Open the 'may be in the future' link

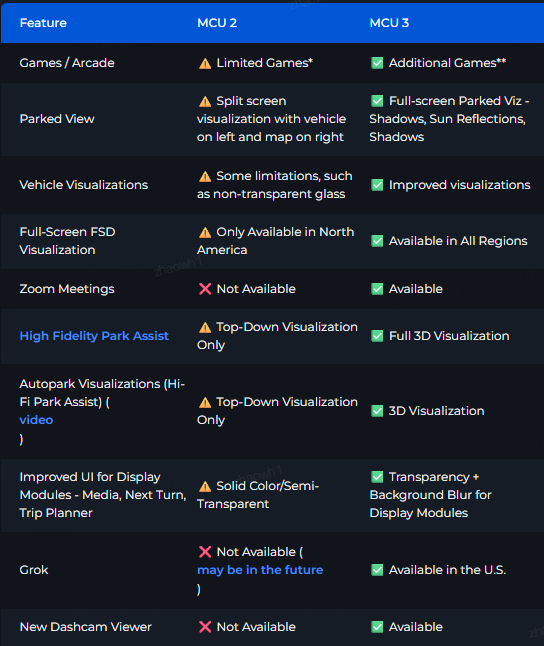pyautogui.click(x=260, y=570)
